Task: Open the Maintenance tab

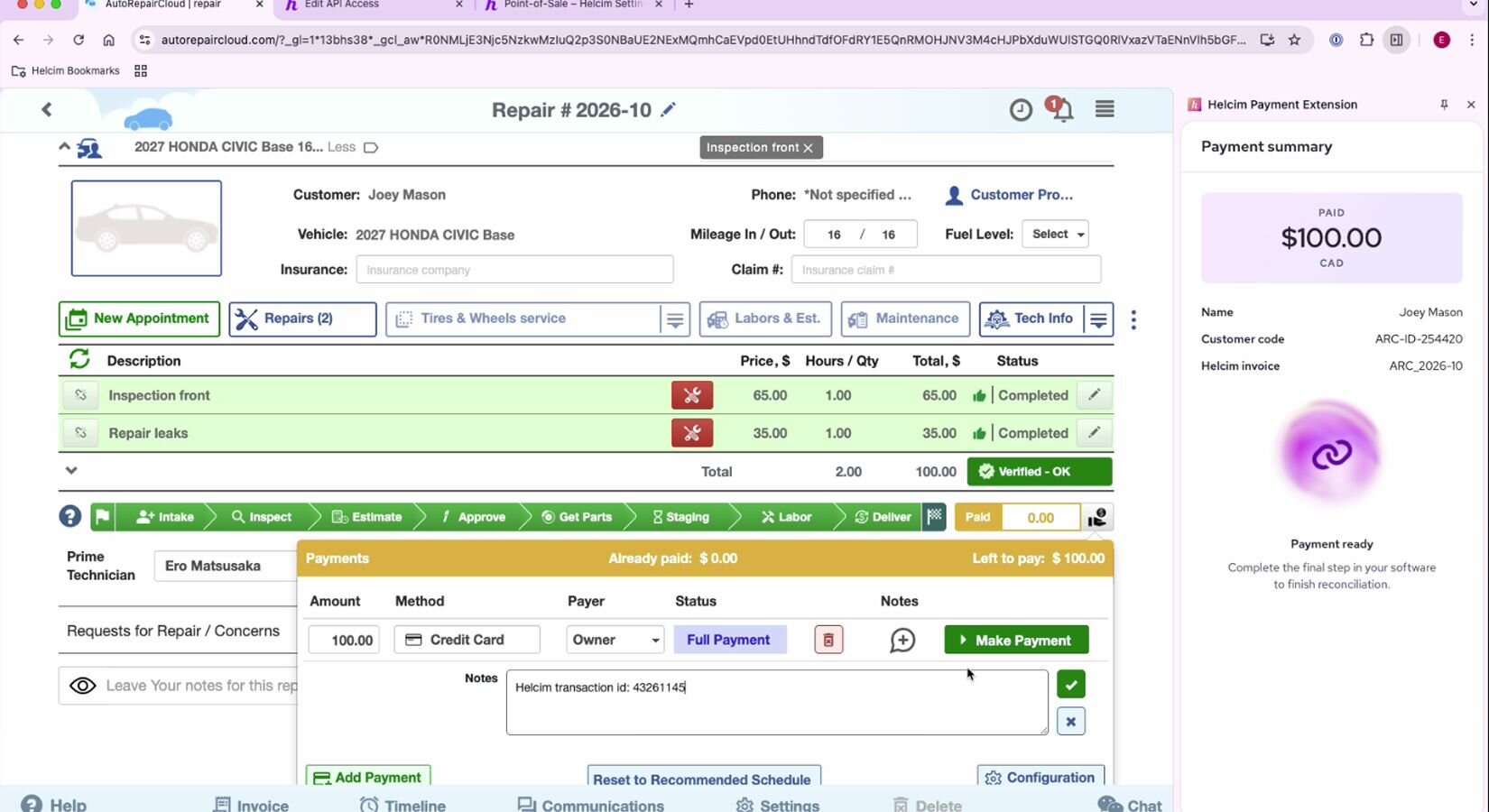Action: (905, 318)
